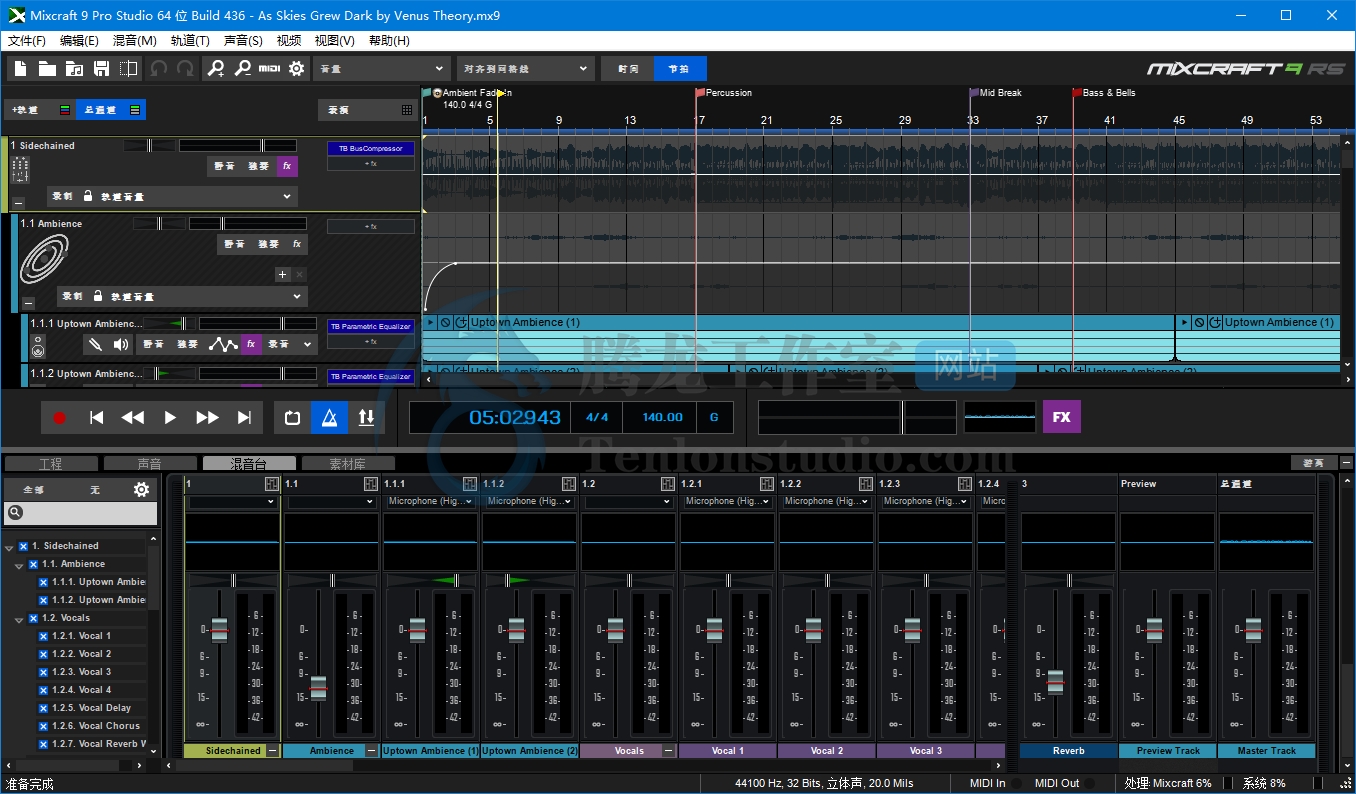Jump to the end of the project

click(244, 418)
